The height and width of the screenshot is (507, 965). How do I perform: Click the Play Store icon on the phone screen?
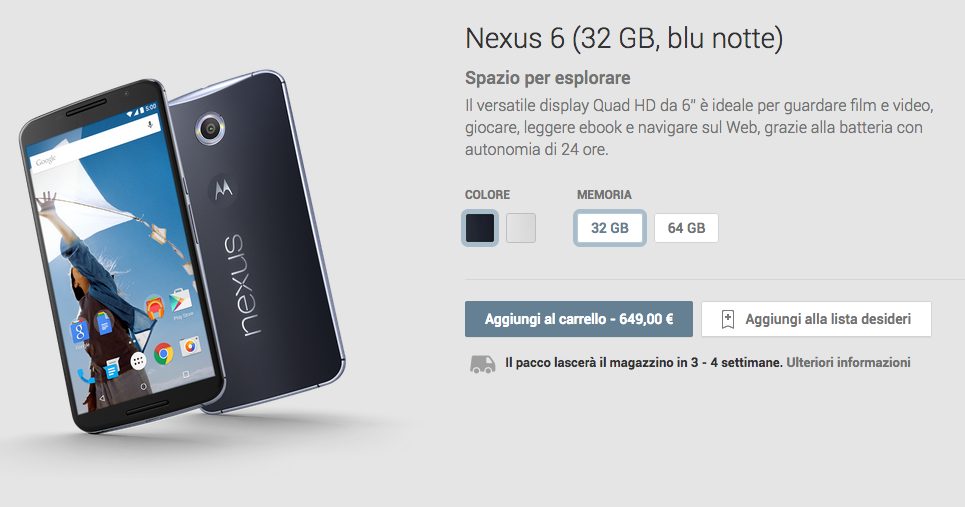point(180,302)
